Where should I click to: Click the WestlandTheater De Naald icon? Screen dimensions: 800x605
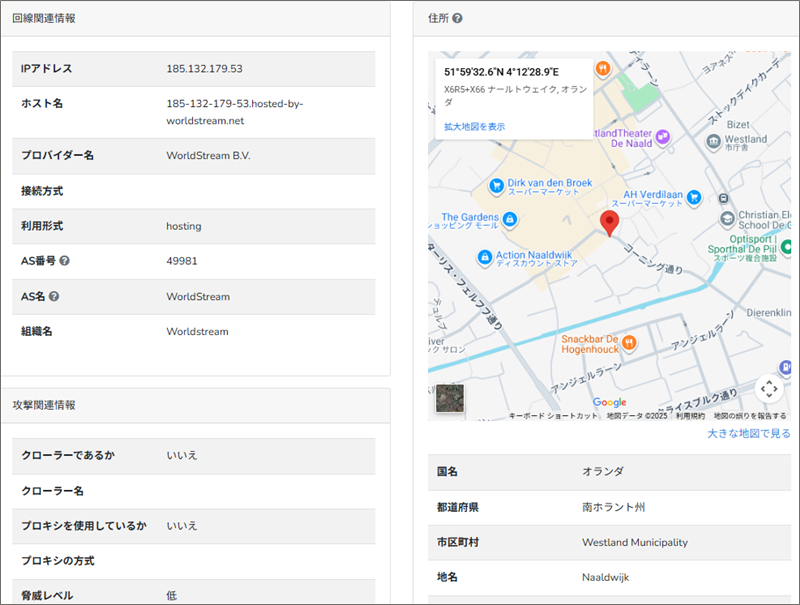pos(662,135)
